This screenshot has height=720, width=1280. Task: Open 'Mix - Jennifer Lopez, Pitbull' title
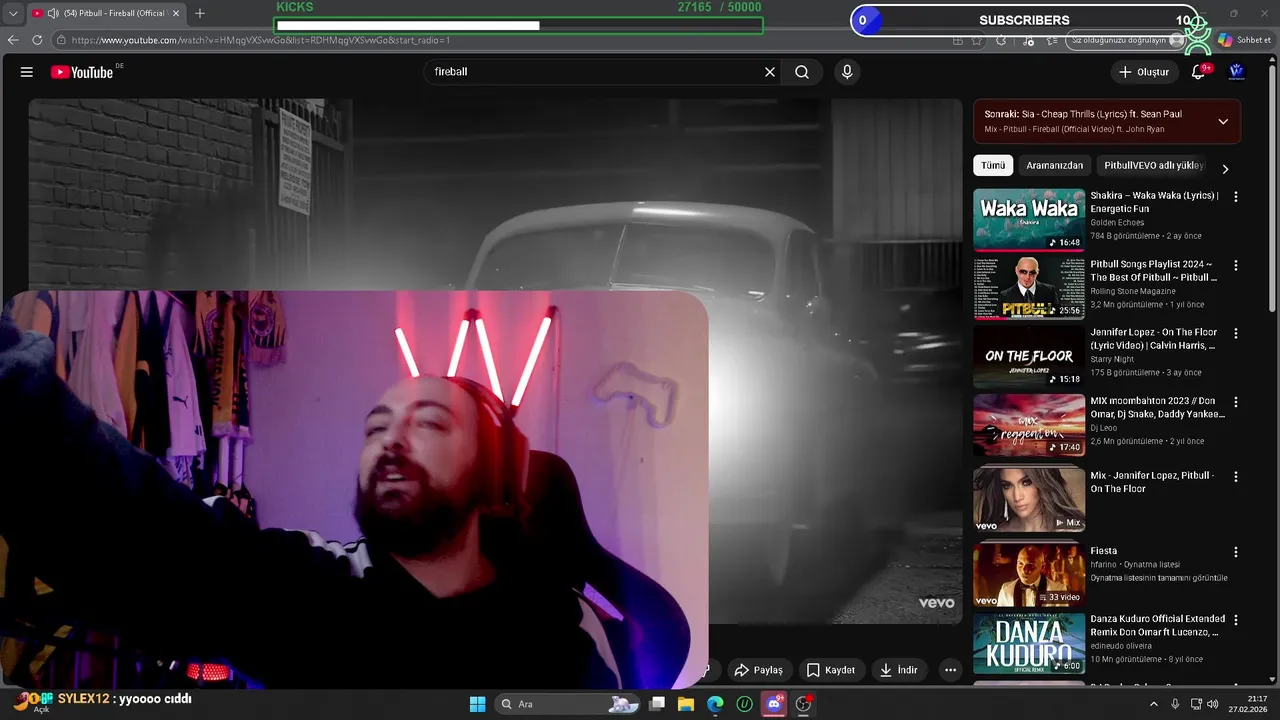(1152, 482)
